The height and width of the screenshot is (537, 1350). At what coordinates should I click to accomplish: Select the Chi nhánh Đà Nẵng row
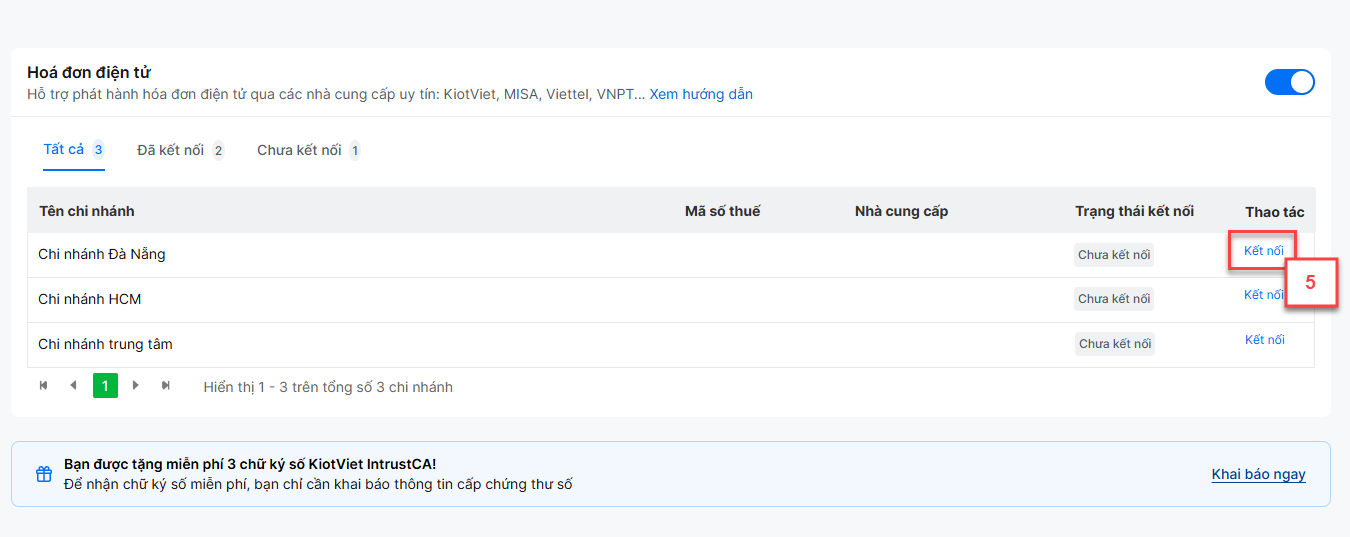click(x=671, y=255)
